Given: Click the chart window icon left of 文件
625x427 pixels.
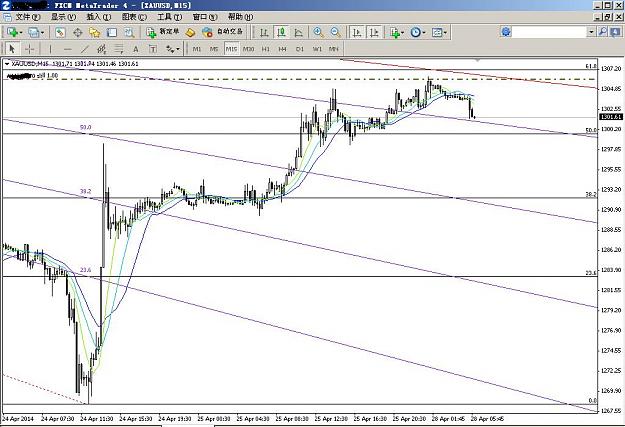Looking at the screenshot, I should pyautogui.click(x=7, y=17).
